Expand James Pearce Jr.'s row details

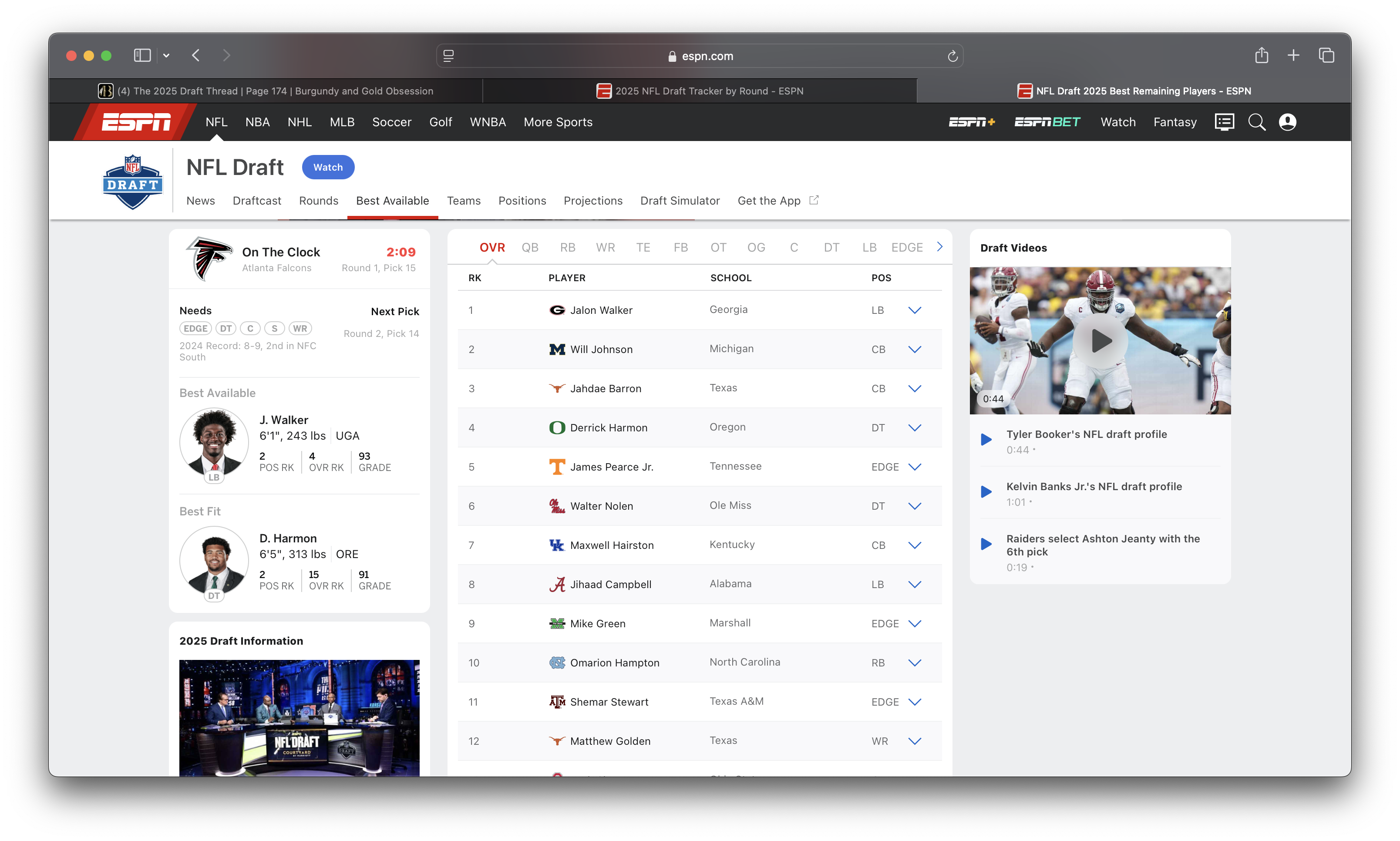915,467
